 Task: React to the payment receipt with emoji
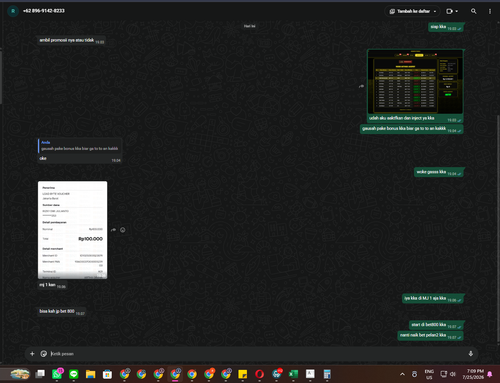click(123, 230)
